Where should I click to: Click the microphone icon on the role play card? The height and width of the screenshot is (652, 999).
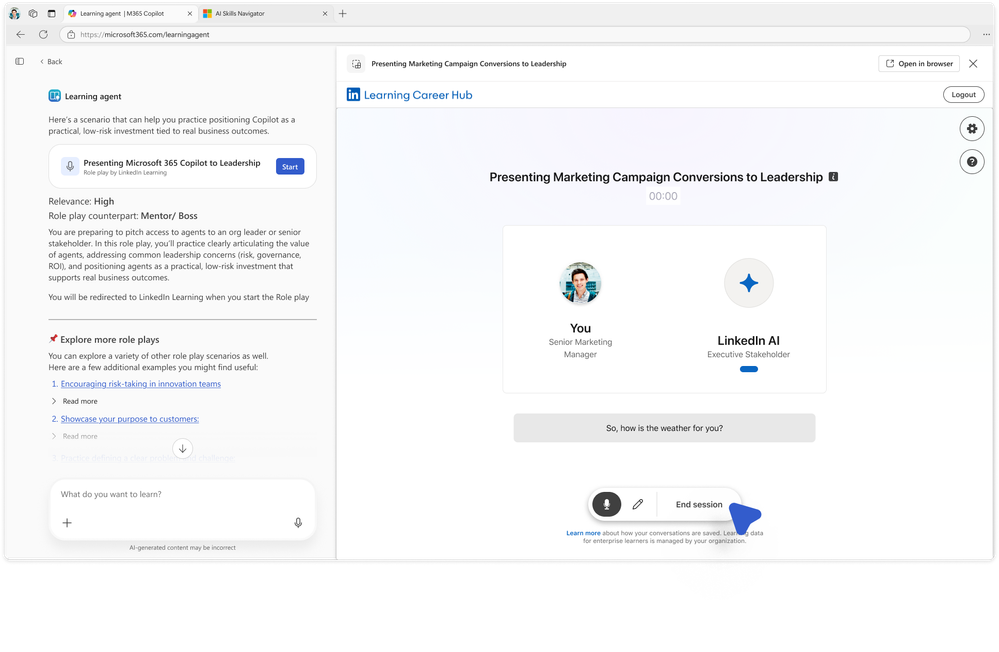click(70, 167)
